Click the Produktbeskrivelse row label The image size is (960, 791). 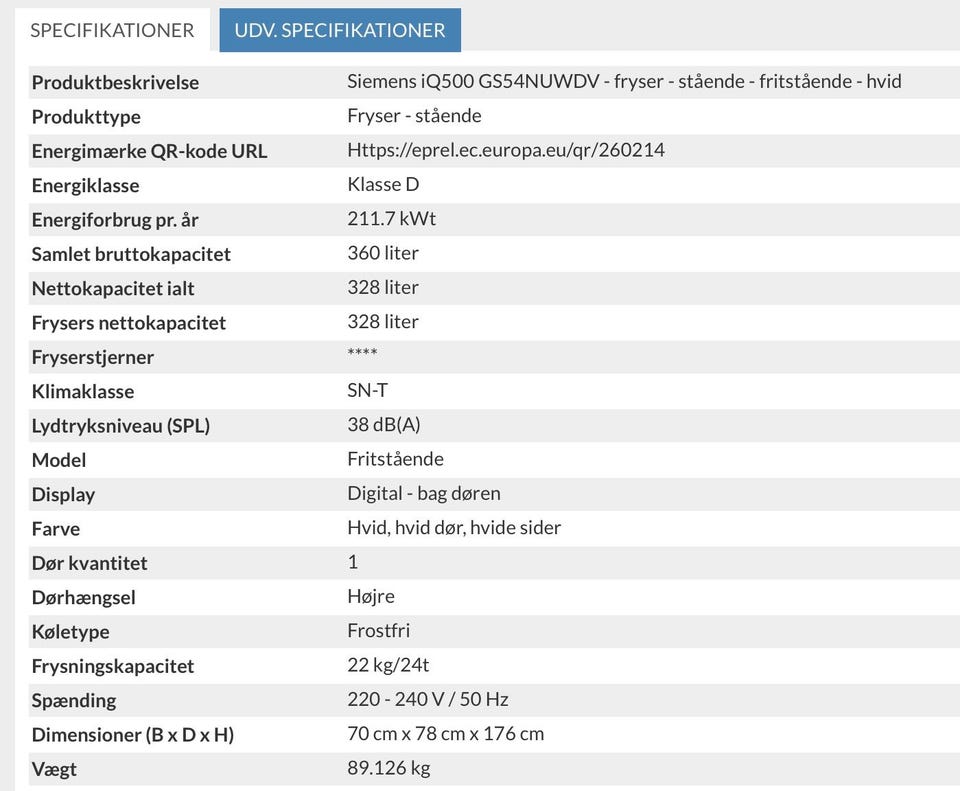tap(115, 83)
